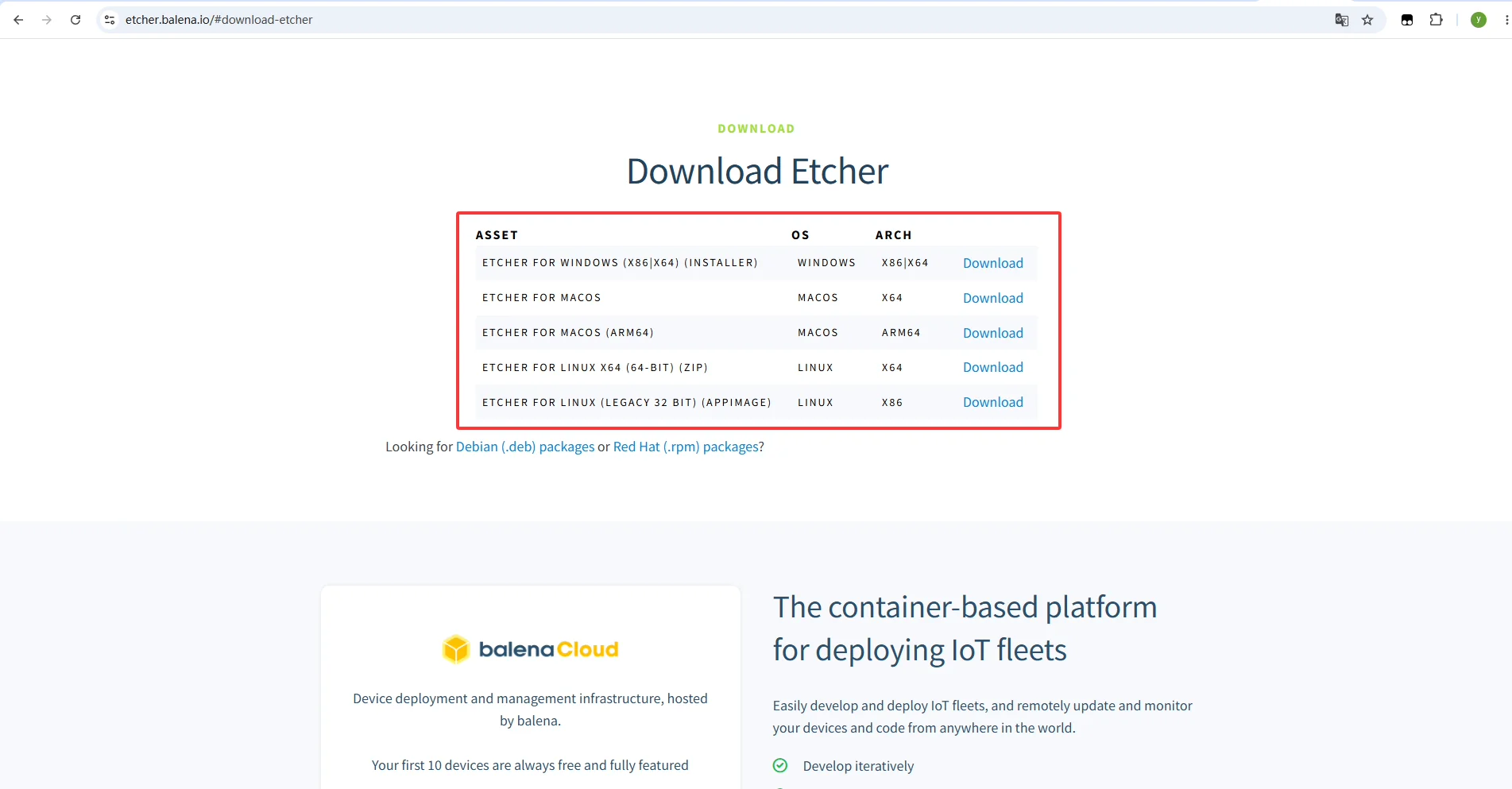Download Etcher Linux legacy 32-bit AppImage
The image size is (1512, 789).
pos(992,402)
